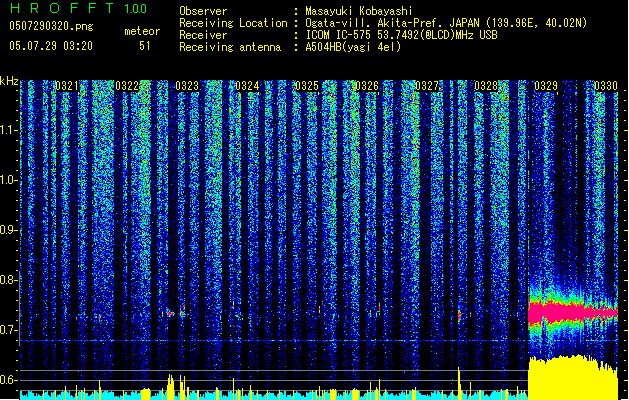Click the Receiver field label

pyautogui.click(x=203, y=35)
